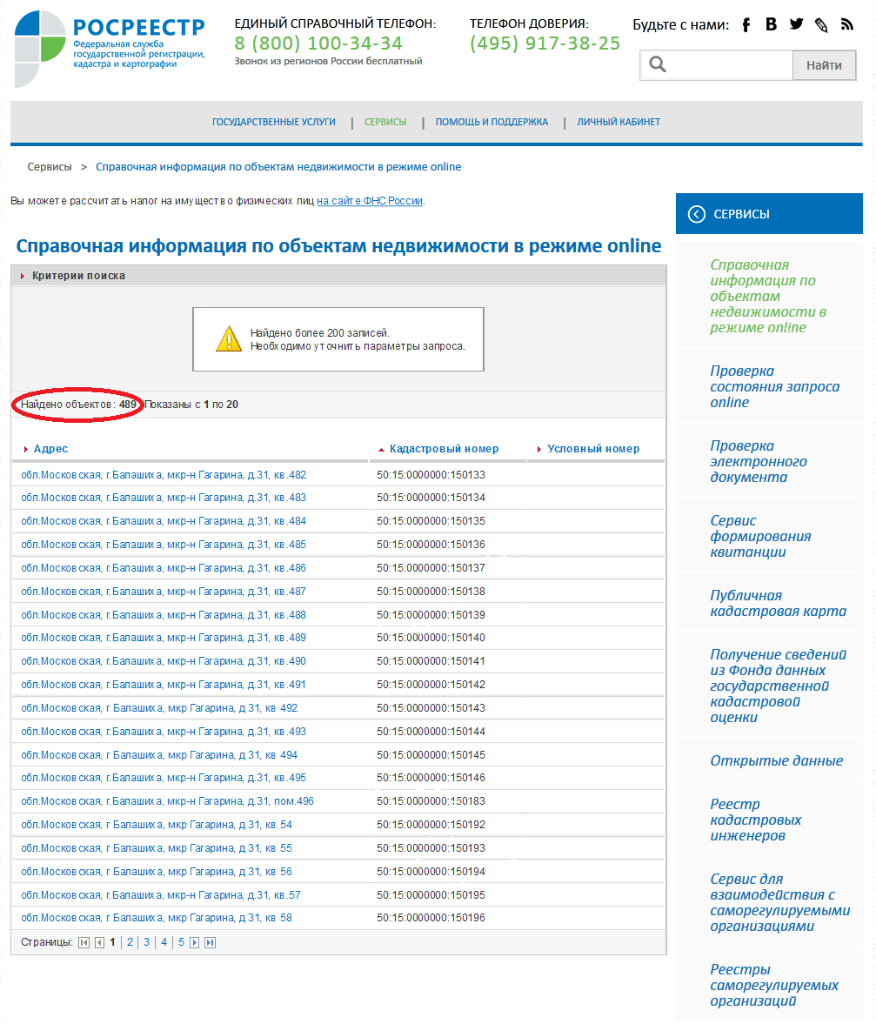Image resolution: width=876 pixels, height=1024 pixels.
Task: Open Государственные услуги menu
Action: [x=273, y=122]
